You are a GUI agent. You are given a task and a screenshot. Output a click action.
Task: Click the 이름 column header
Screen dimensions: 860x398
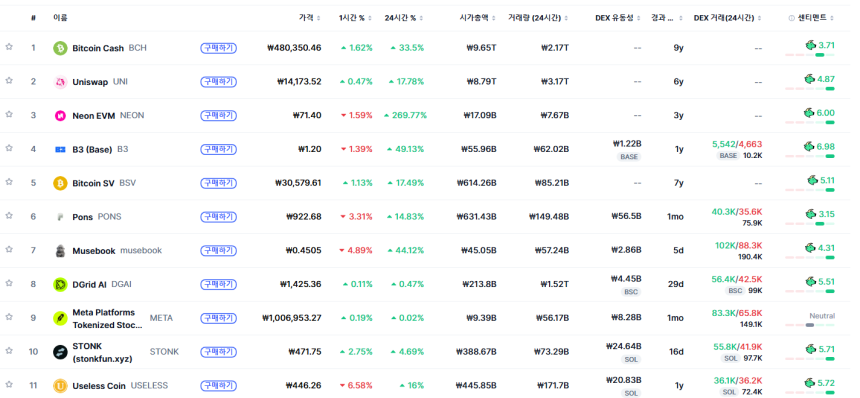(60, 18)
